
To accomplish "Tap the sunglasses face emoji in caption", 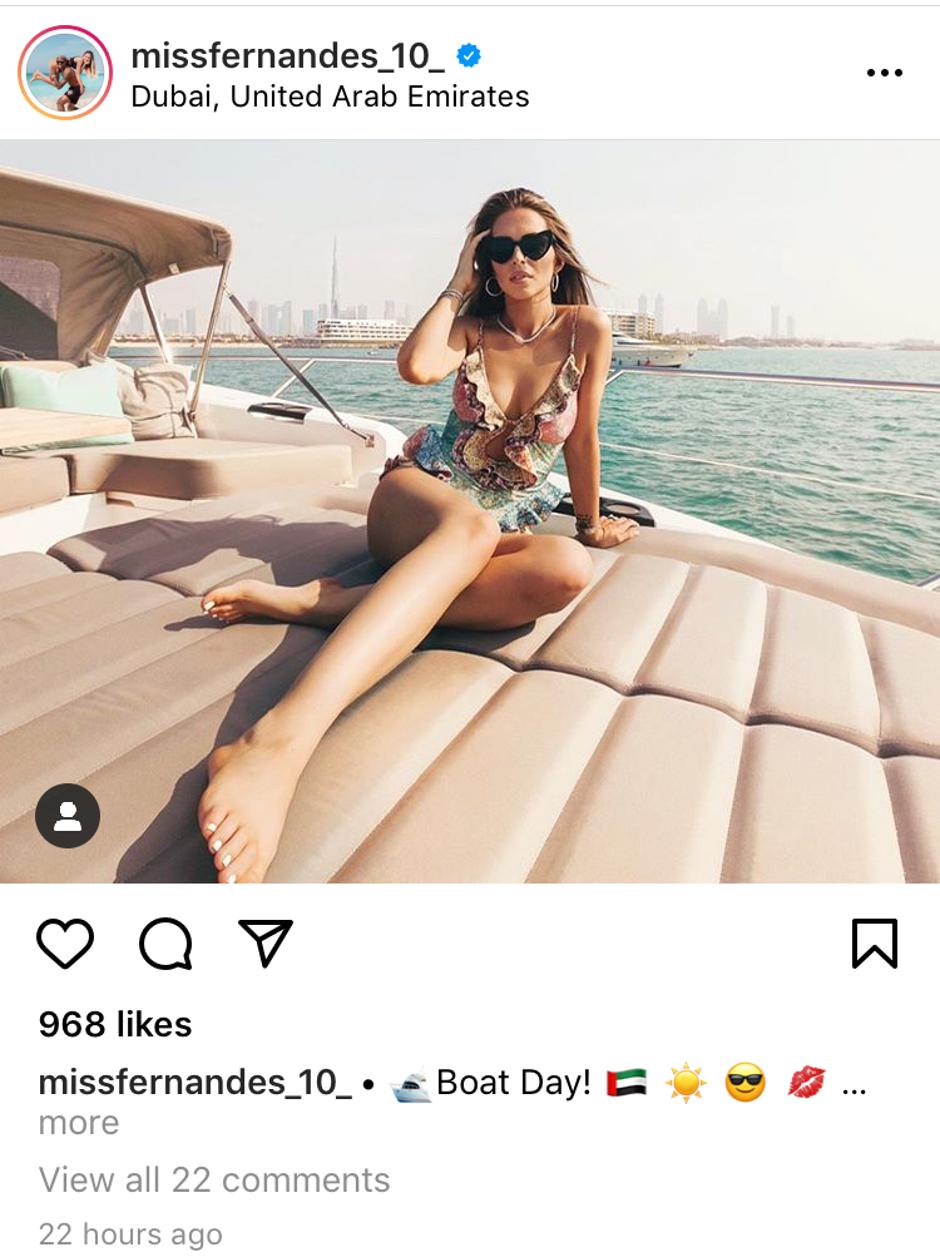I will pyautogui.click(x=745, y=1083).
